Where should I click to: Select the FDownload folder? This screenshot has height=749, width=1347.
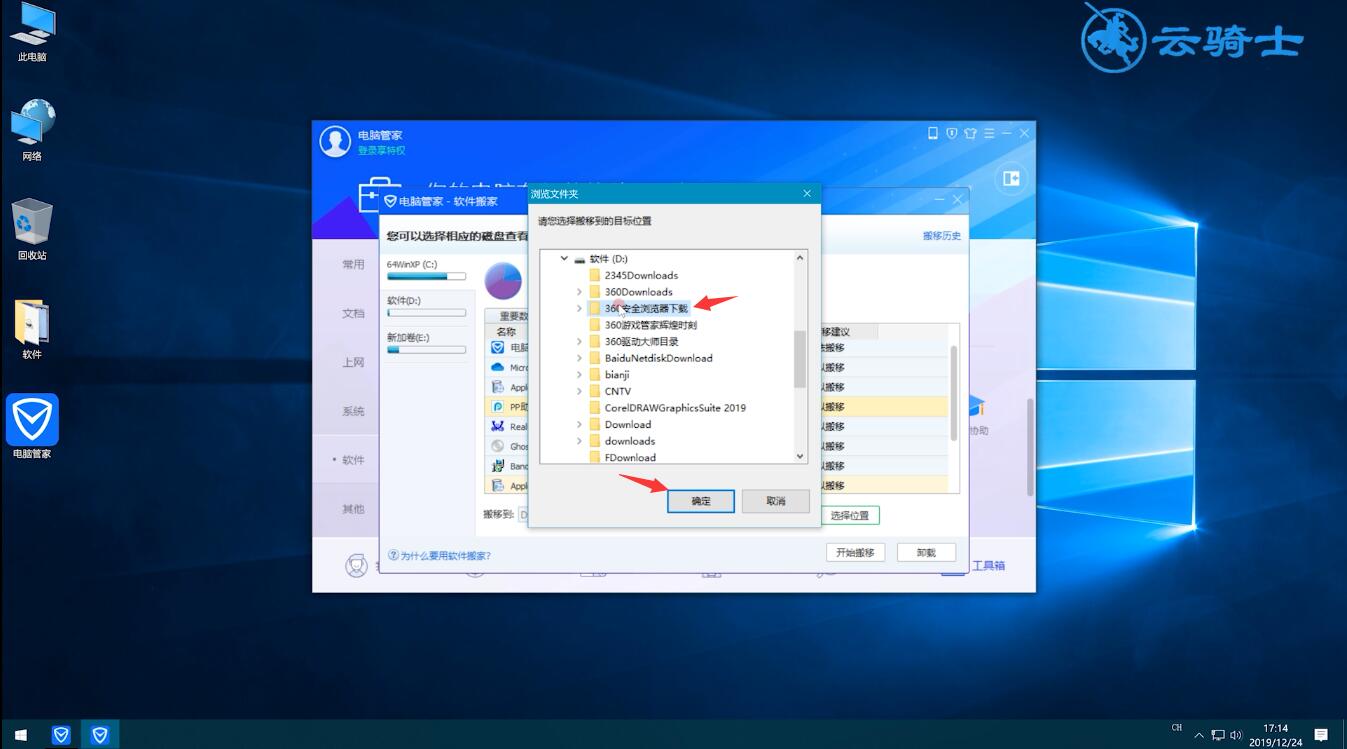(x=630, y=458)
